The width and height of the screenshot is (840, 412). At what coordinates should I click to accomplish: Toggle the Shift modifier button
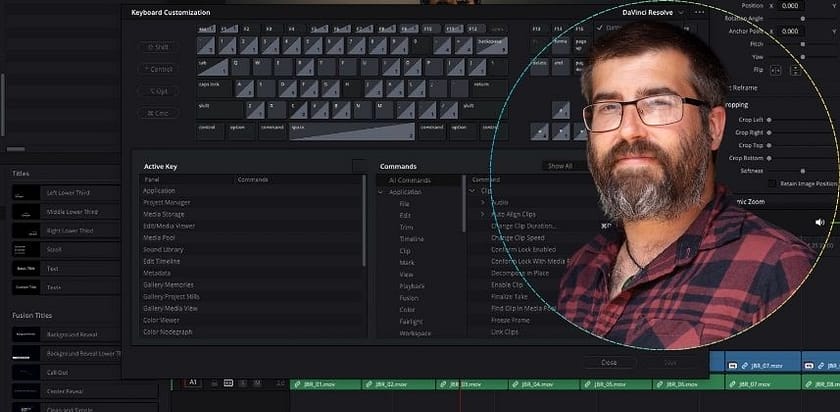tap(159, 47)
